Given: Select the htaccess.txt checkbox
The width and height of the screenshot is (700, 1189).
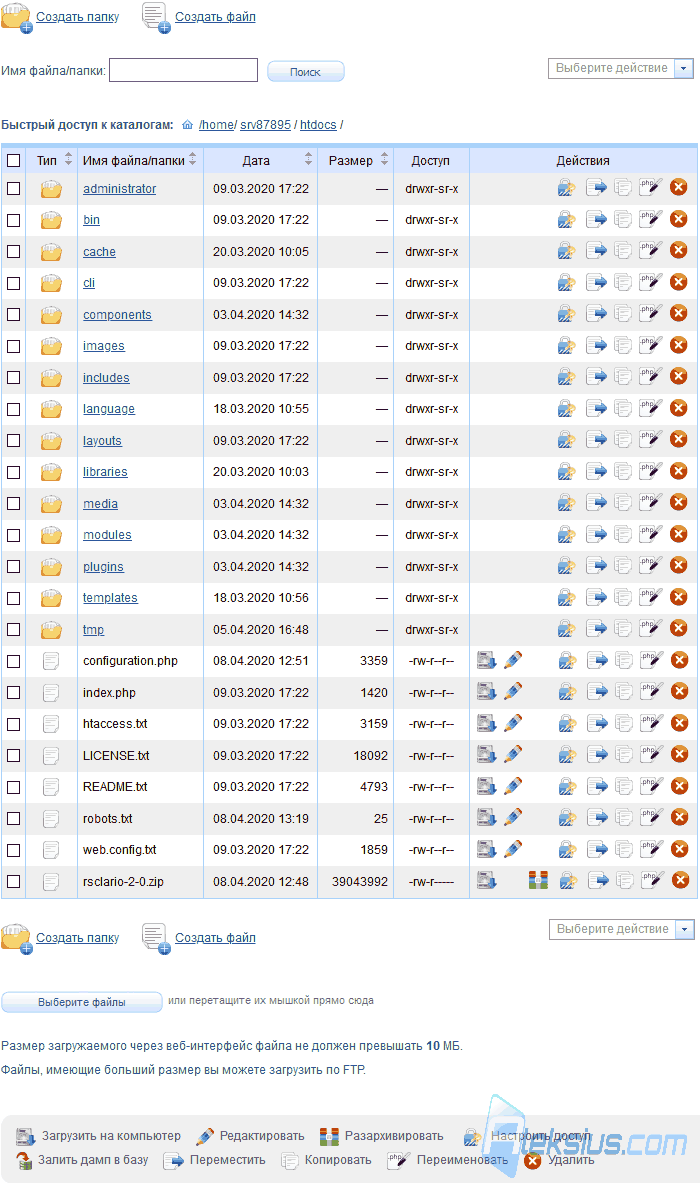Looking at the screenshot, I should [14, 724].
